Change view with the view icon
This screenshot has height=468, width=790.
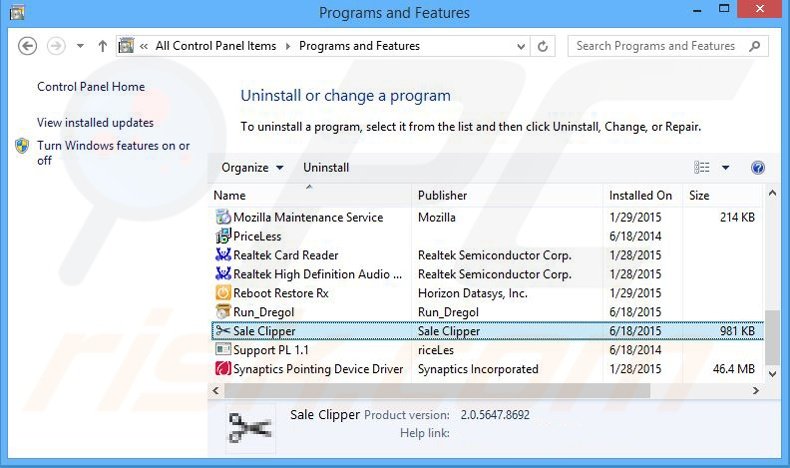click(x=702, y=167)
